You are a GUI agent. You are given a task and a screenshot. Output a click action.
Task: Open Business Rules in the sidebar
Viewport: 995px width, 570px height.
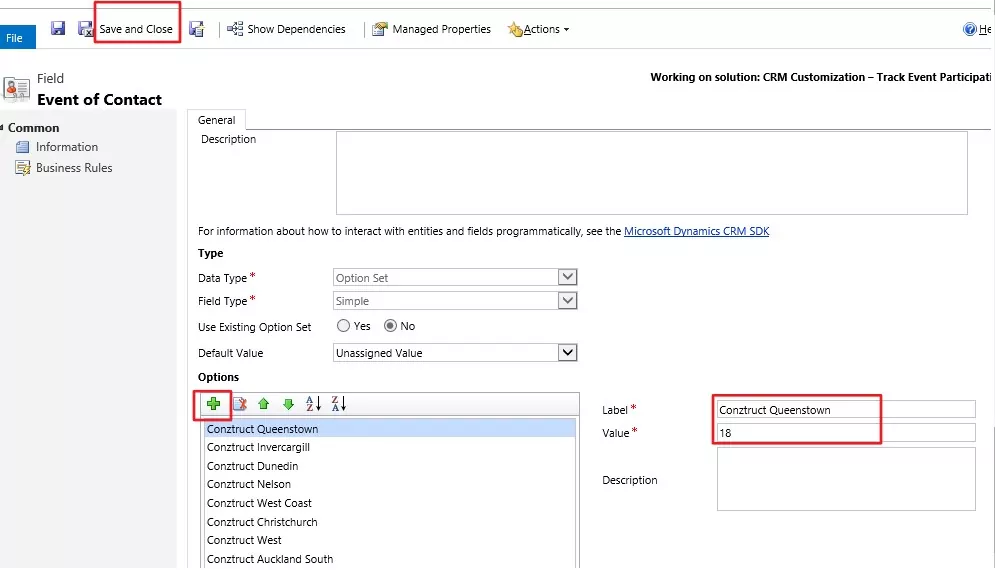pyautogui.click(x=74, y=168)
